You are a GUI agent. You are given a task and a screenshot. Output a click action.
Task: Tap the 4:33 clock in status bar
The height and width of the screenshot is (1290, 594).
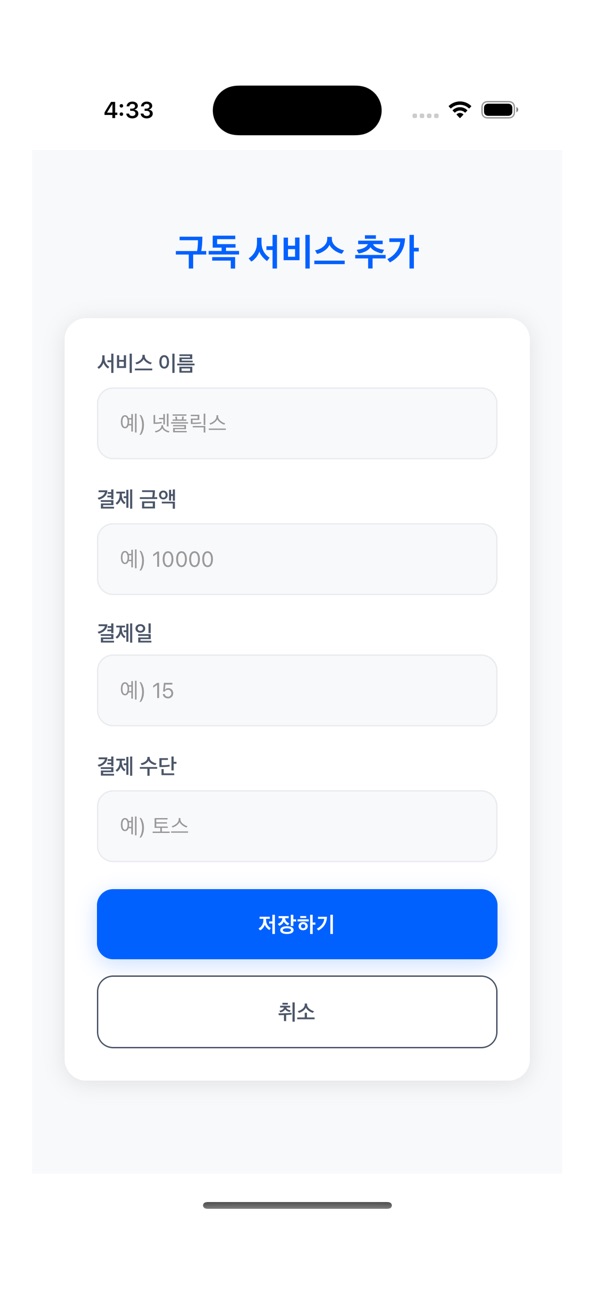(x=129, y=110)
